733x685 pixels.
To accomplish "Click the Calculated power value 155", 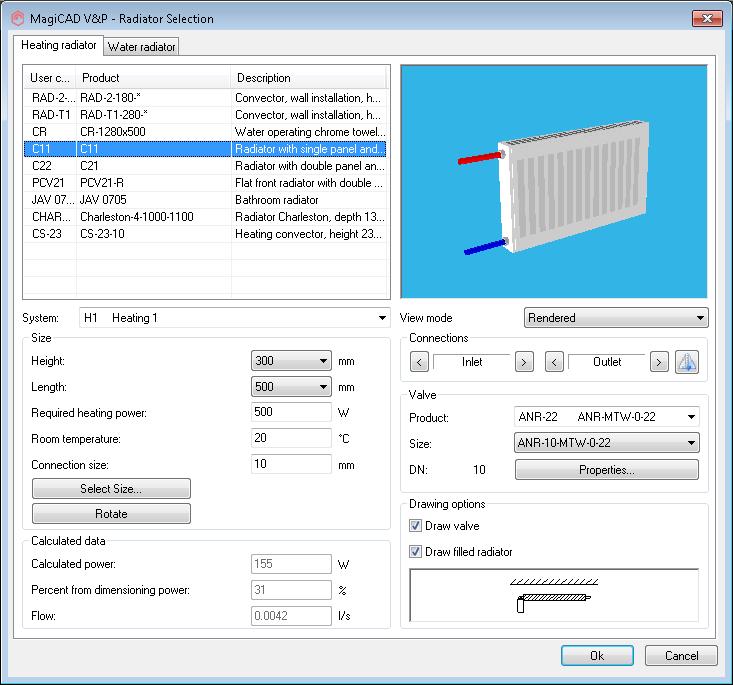I will 291,564.
